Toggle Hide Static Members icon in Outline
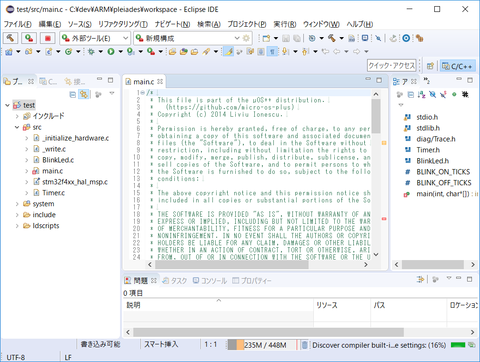Image resolution: width=480 pixels, height=362 pixels. click(443, 95)
